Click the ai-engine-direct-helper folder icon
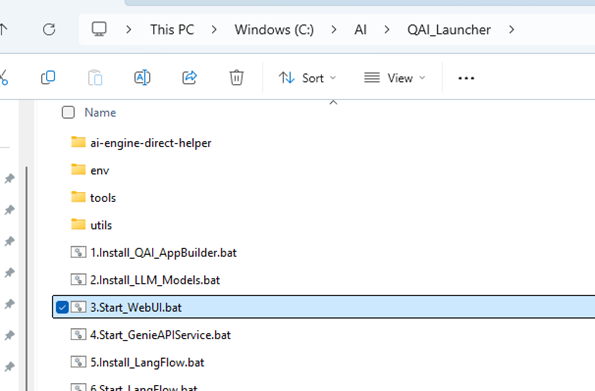 pos(78,142)
